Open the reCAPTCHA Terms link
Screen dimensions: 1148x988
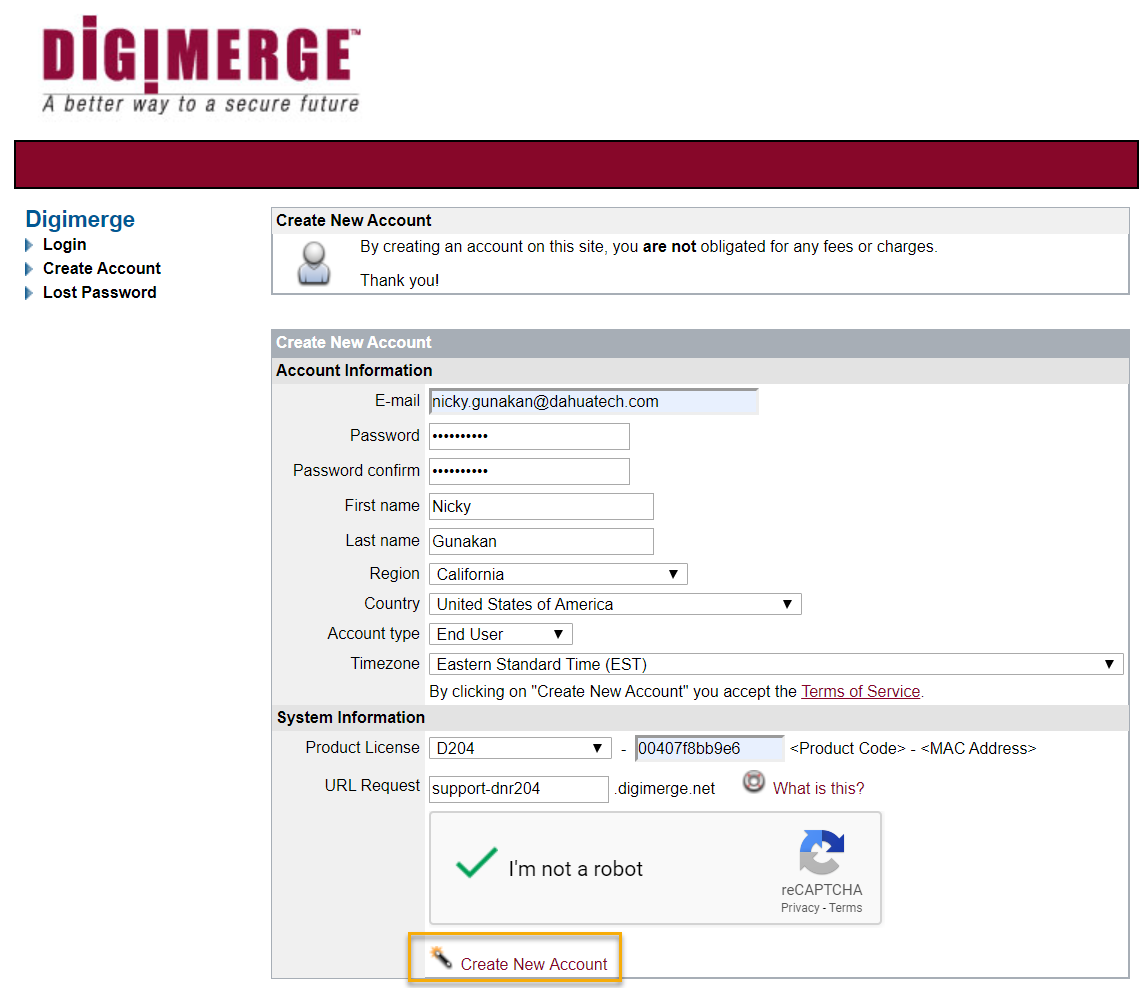pos(846,908)
